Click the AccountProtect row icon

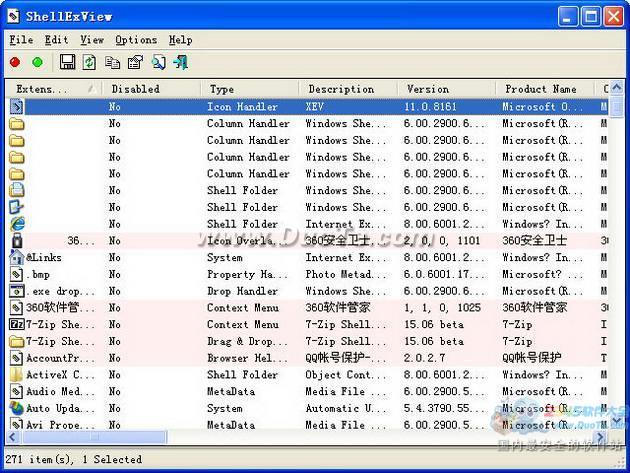click(17, 358)
